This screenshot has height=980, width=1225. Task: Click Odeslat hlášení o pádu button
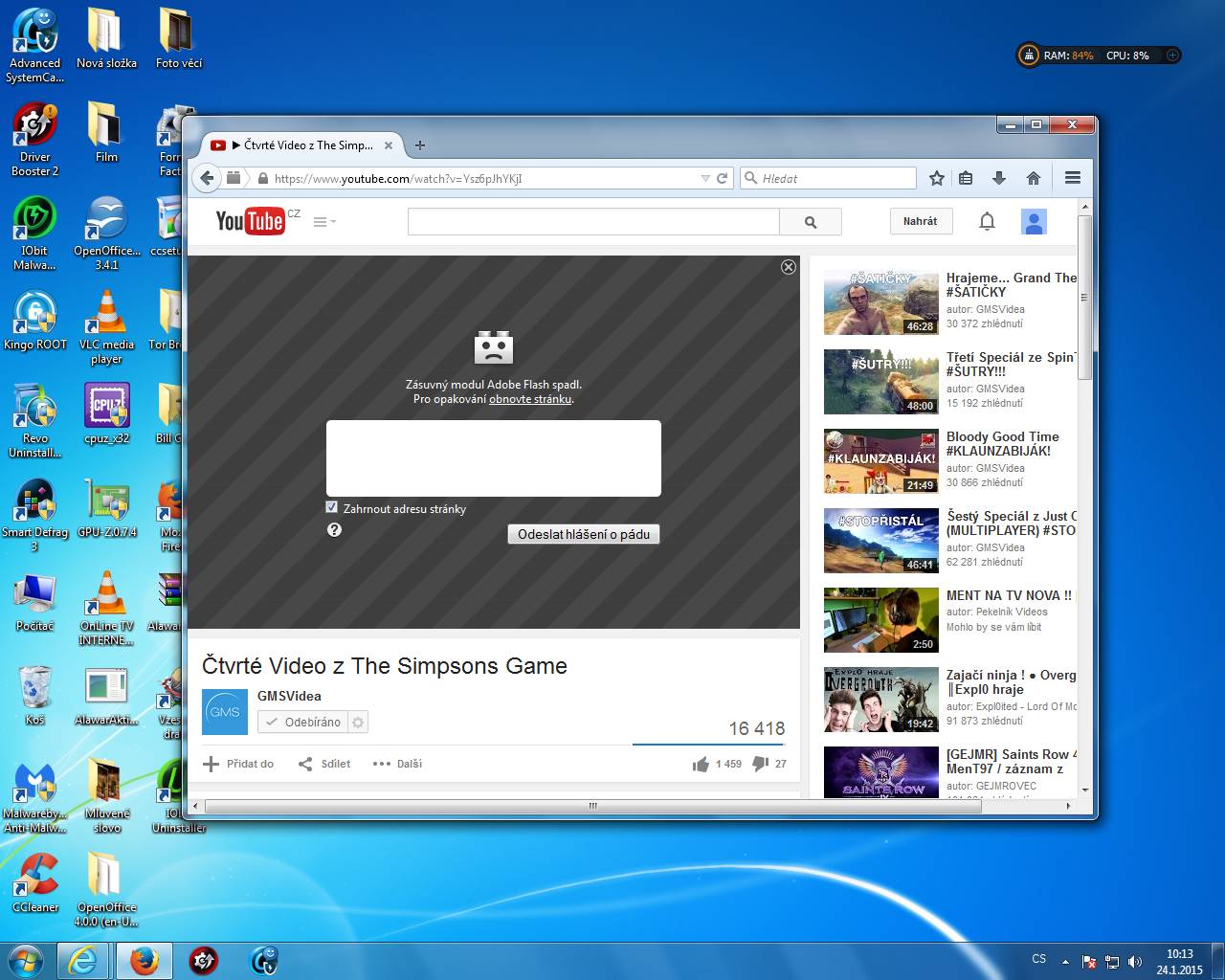pyautogui.click(x=584, y=534)
